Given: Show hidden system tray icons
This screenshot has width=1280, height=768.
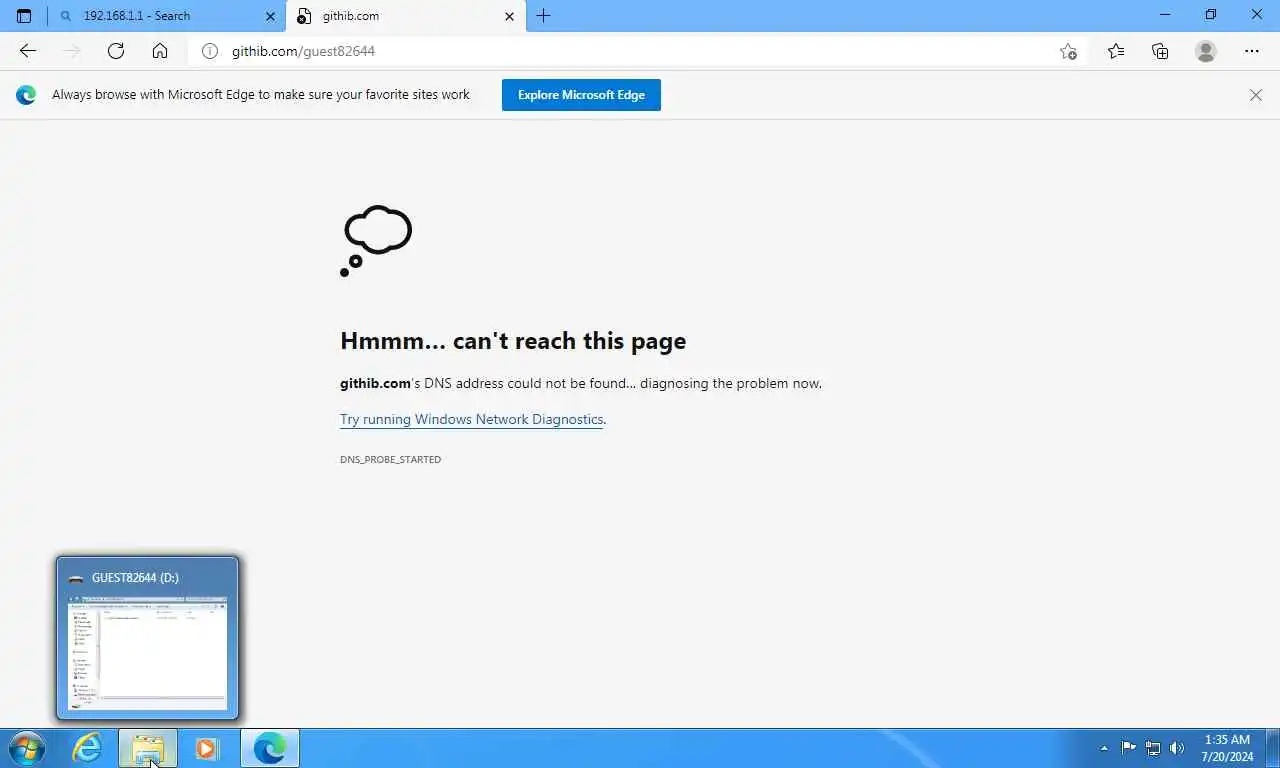Looking at the screenshot, I should coord(1104,748).
